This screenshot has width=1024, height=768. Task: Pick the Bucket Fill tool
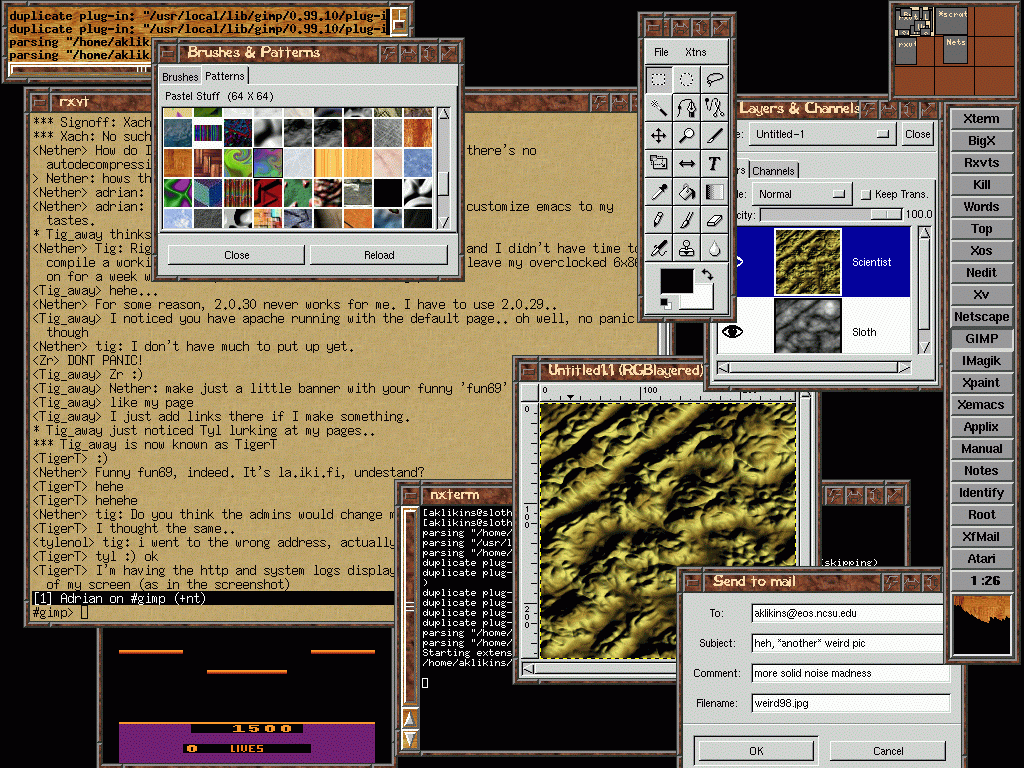[x=687, y=191]
